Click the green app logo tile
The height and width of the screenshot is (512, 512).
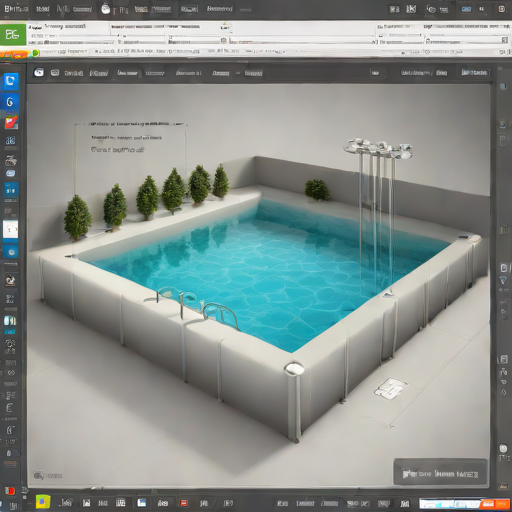point(13,35)
